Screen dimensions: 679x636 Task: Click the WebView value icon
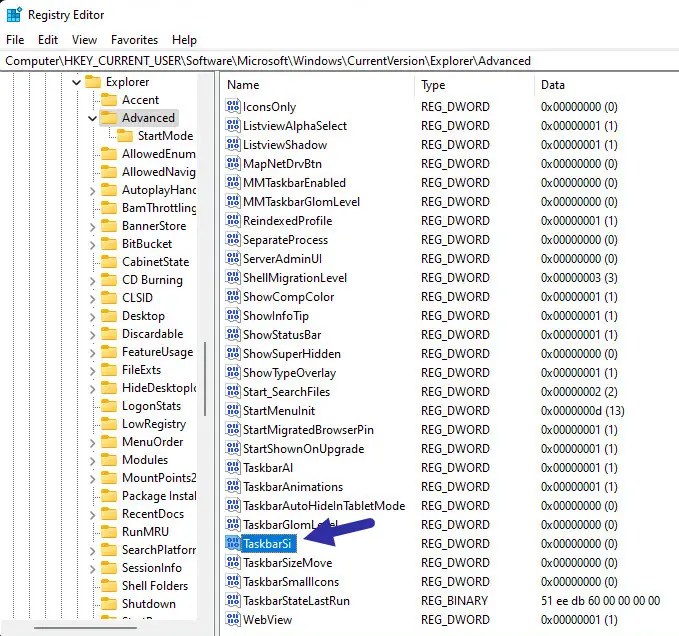coord(233,620)
